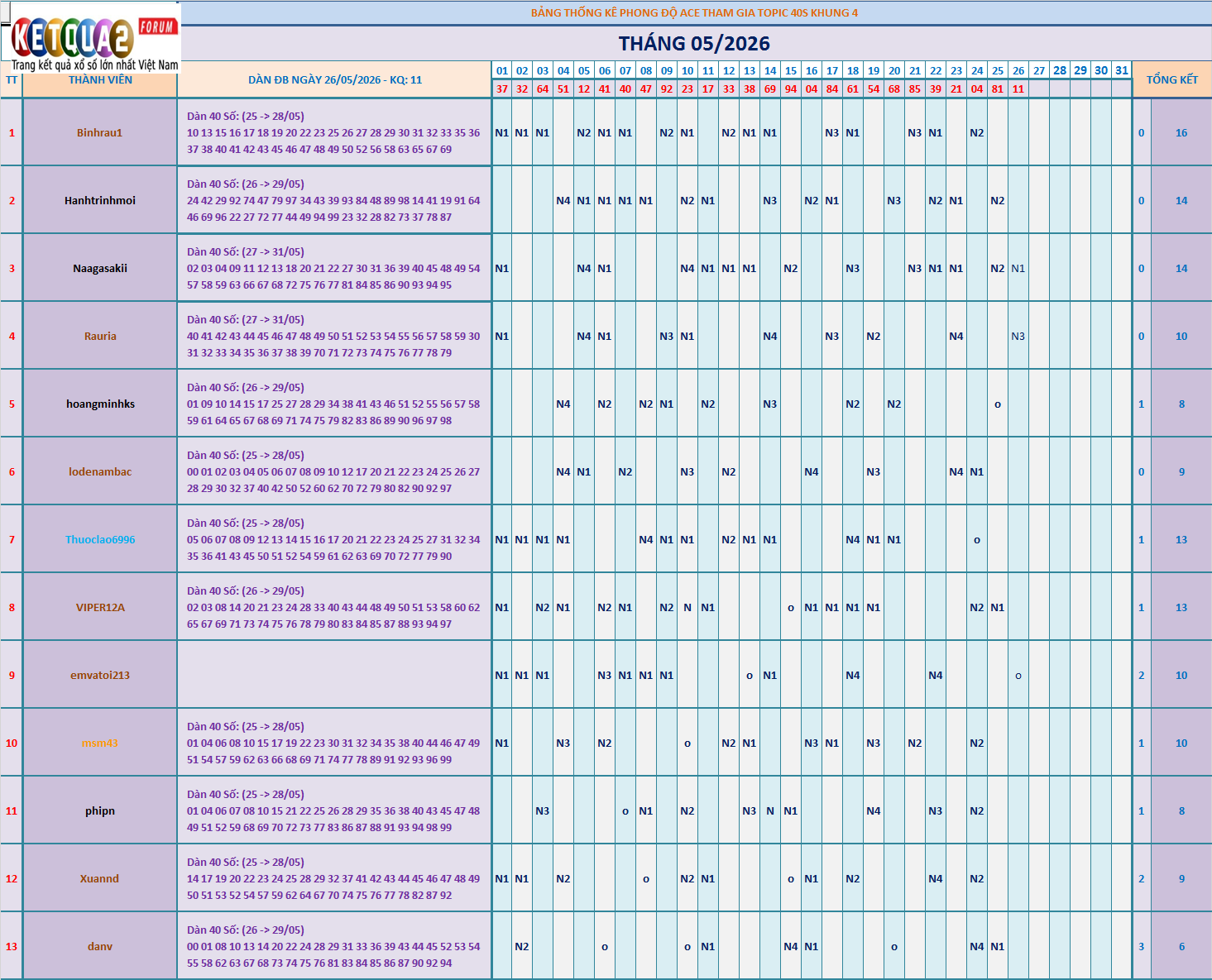Click day '15' in the date header row
The width and height of the screenshot is (1212, 980).
[x=791, y=70]
